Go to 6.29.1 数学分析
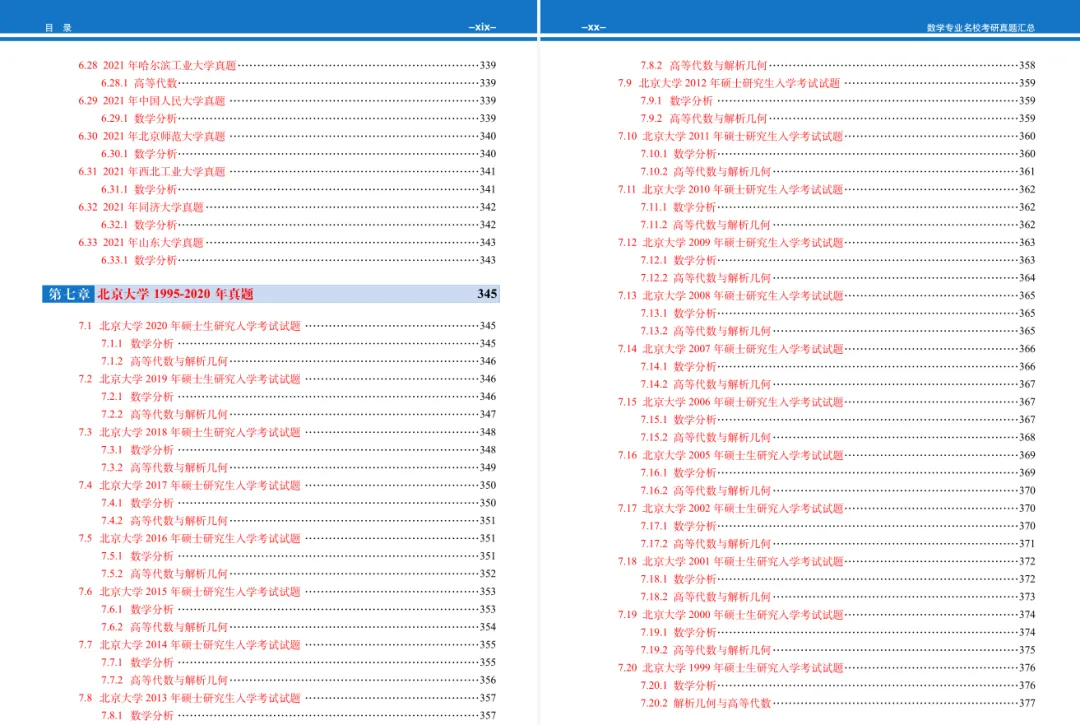Viewport: 1080px width, 725px height. click(x=298, y=118)
